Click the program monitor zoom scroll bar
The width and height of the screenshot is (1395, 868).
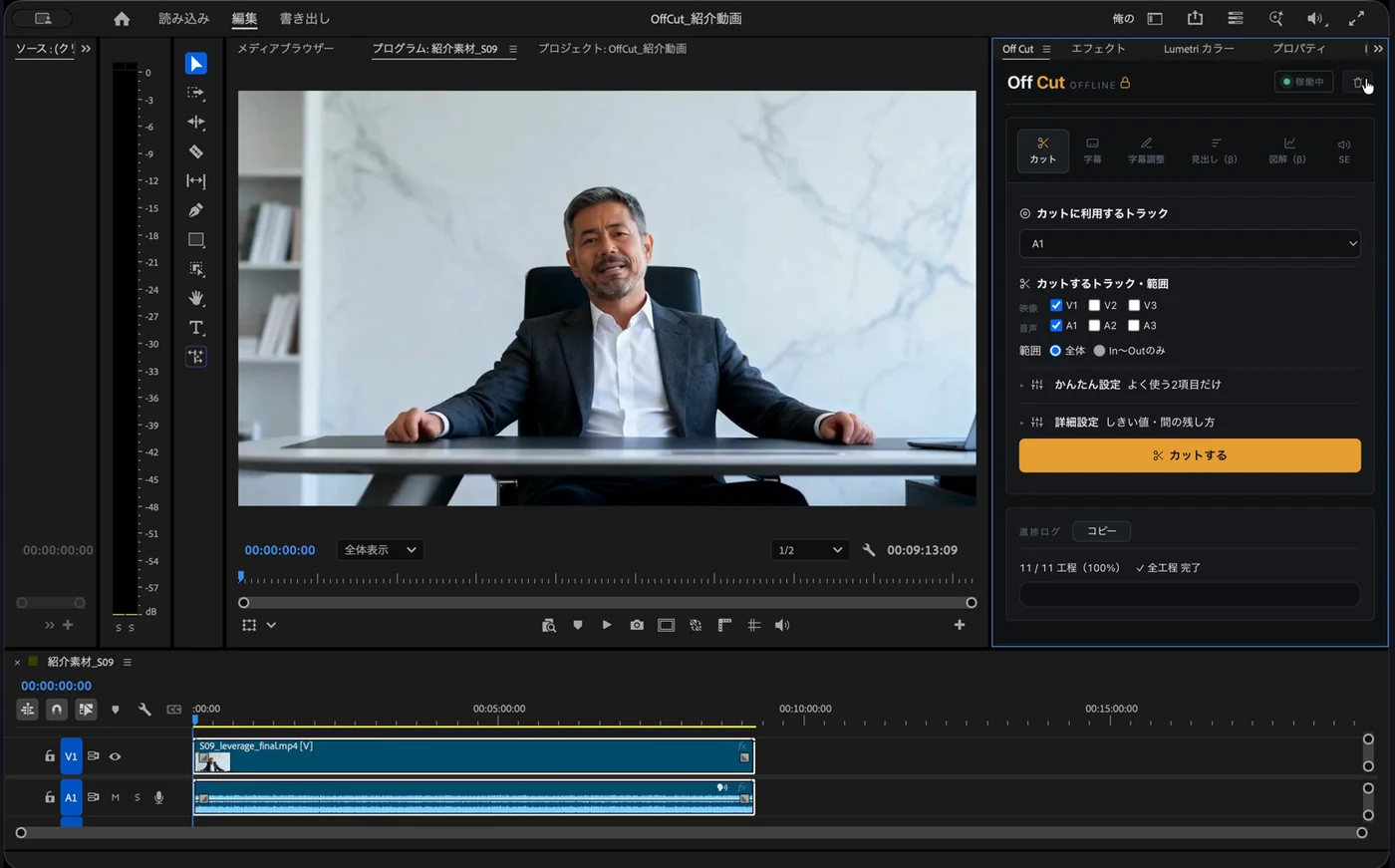point(607,603)
